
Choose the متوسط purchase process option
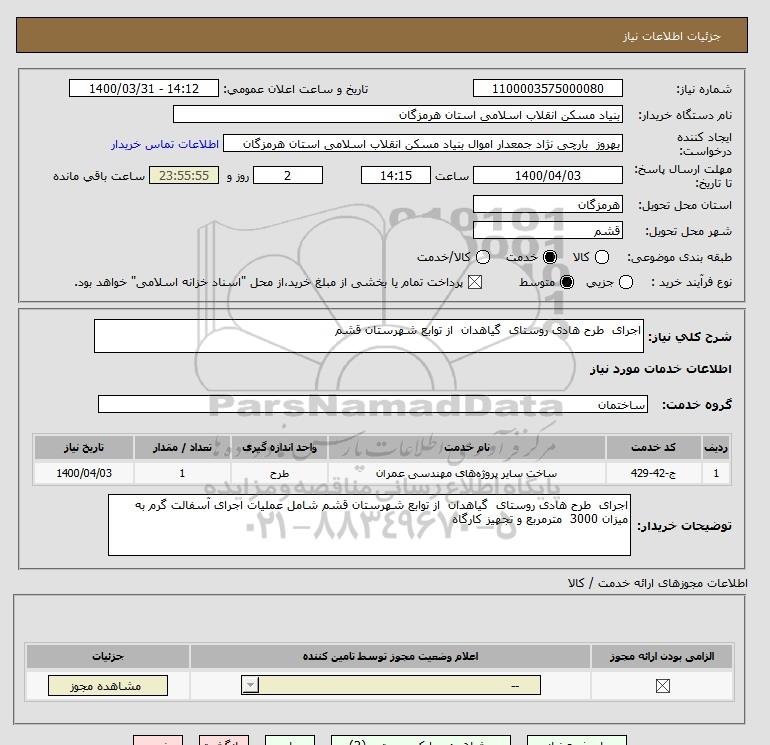[567, 282]
